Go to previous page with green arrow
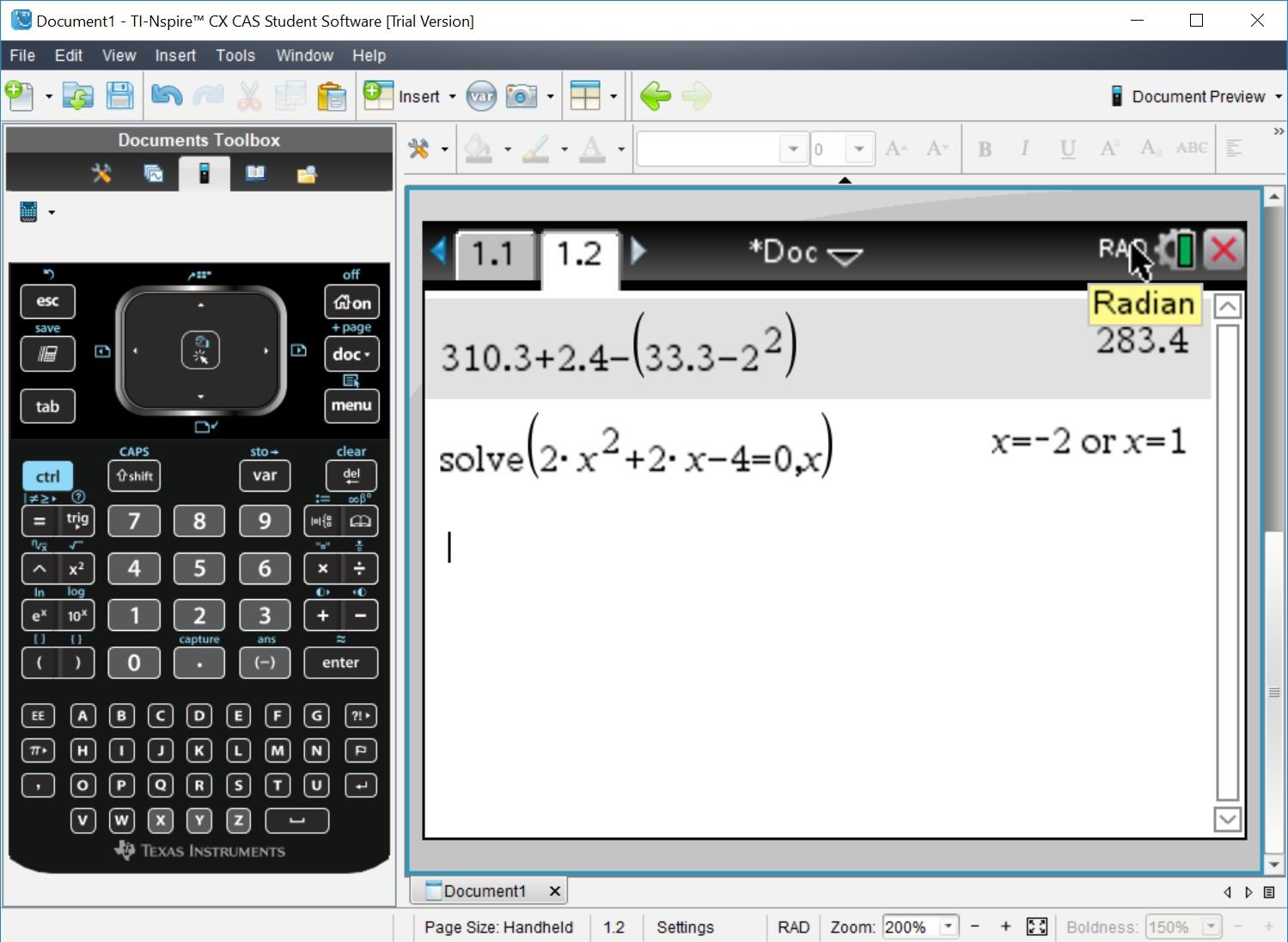The image size is (1288, 942). point(656,96)
